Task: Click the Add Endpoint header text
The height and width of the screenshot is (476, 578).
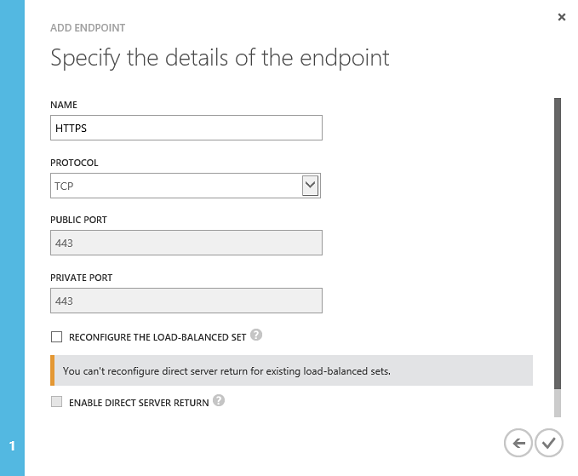Action: point(88,28)
